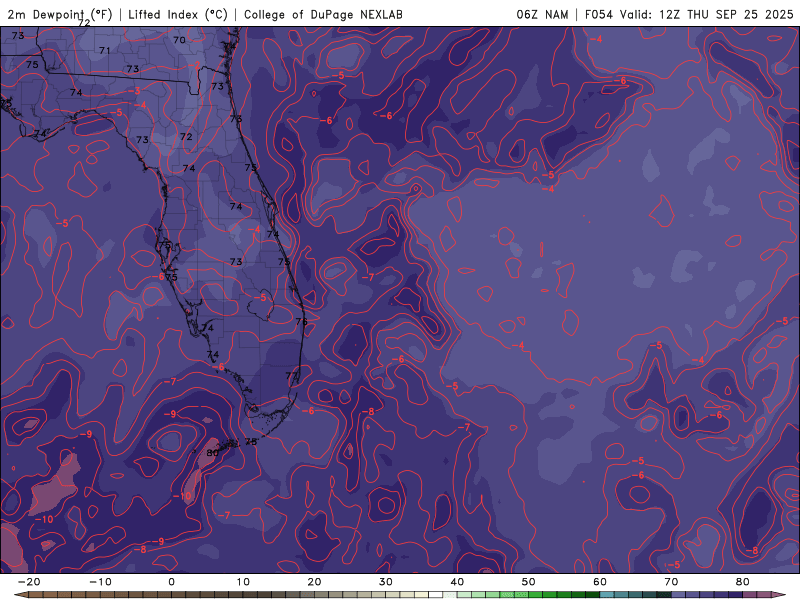Viewport: 800px width, 600px height.
Task: Click the "10" tick label on the color scale
Action: pyautogui.click(x=243, y=582)
